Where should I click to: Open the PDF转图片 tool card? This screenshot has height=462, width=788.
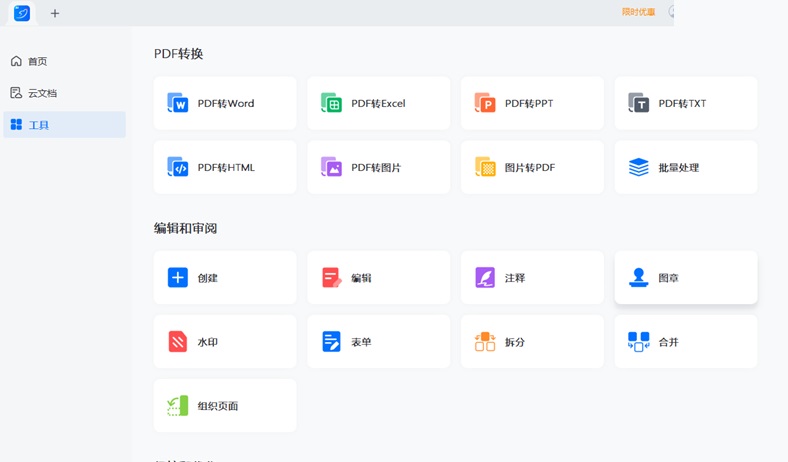point(379,167)
